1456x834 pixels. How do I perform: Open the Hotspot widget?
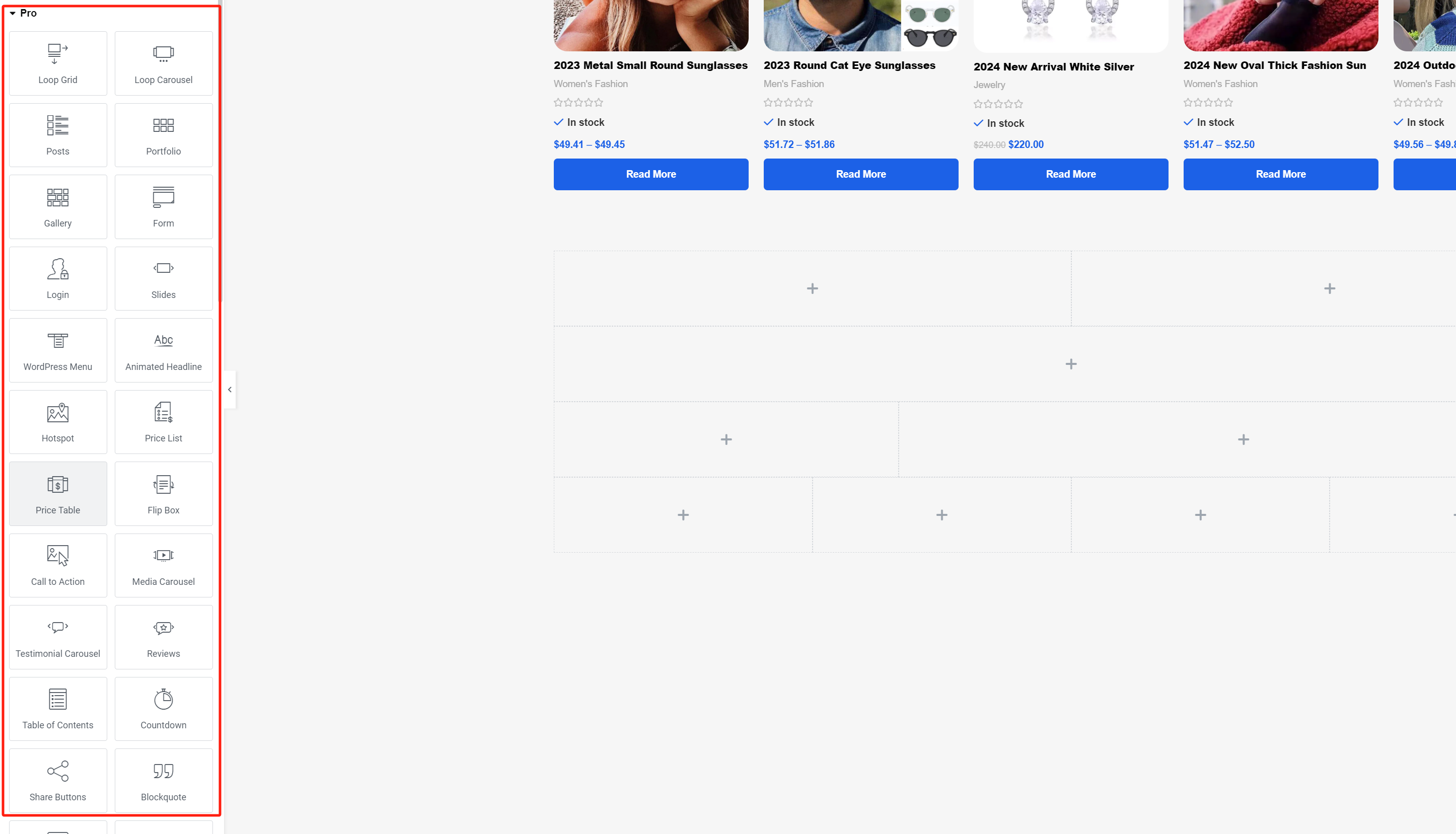click(x=57, y=421)
